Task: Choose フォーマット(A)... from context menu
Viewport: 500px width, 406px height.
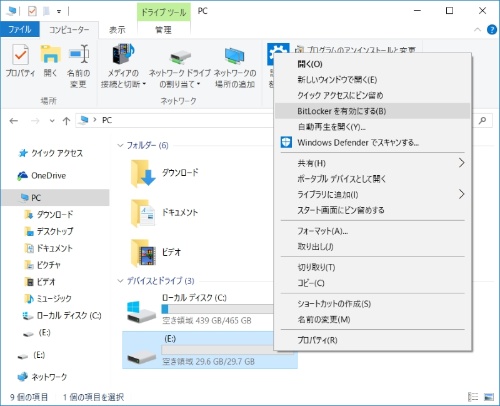Action: [x=373, y=231]
